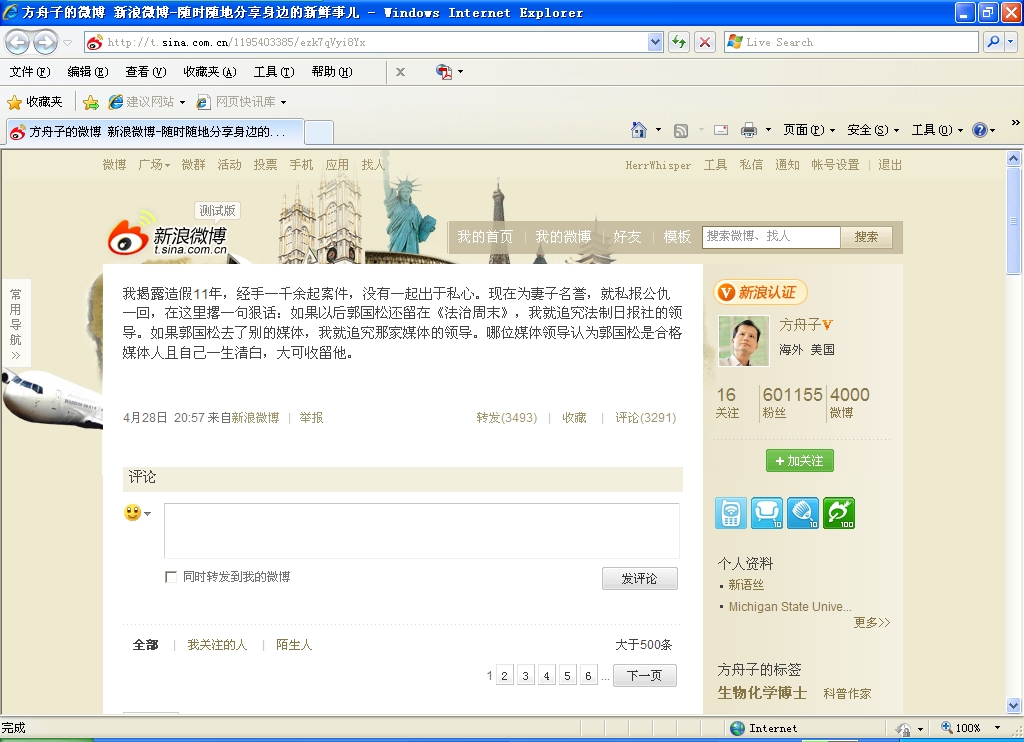
Task: Open the Favorites star button
Action: [35, 102]
